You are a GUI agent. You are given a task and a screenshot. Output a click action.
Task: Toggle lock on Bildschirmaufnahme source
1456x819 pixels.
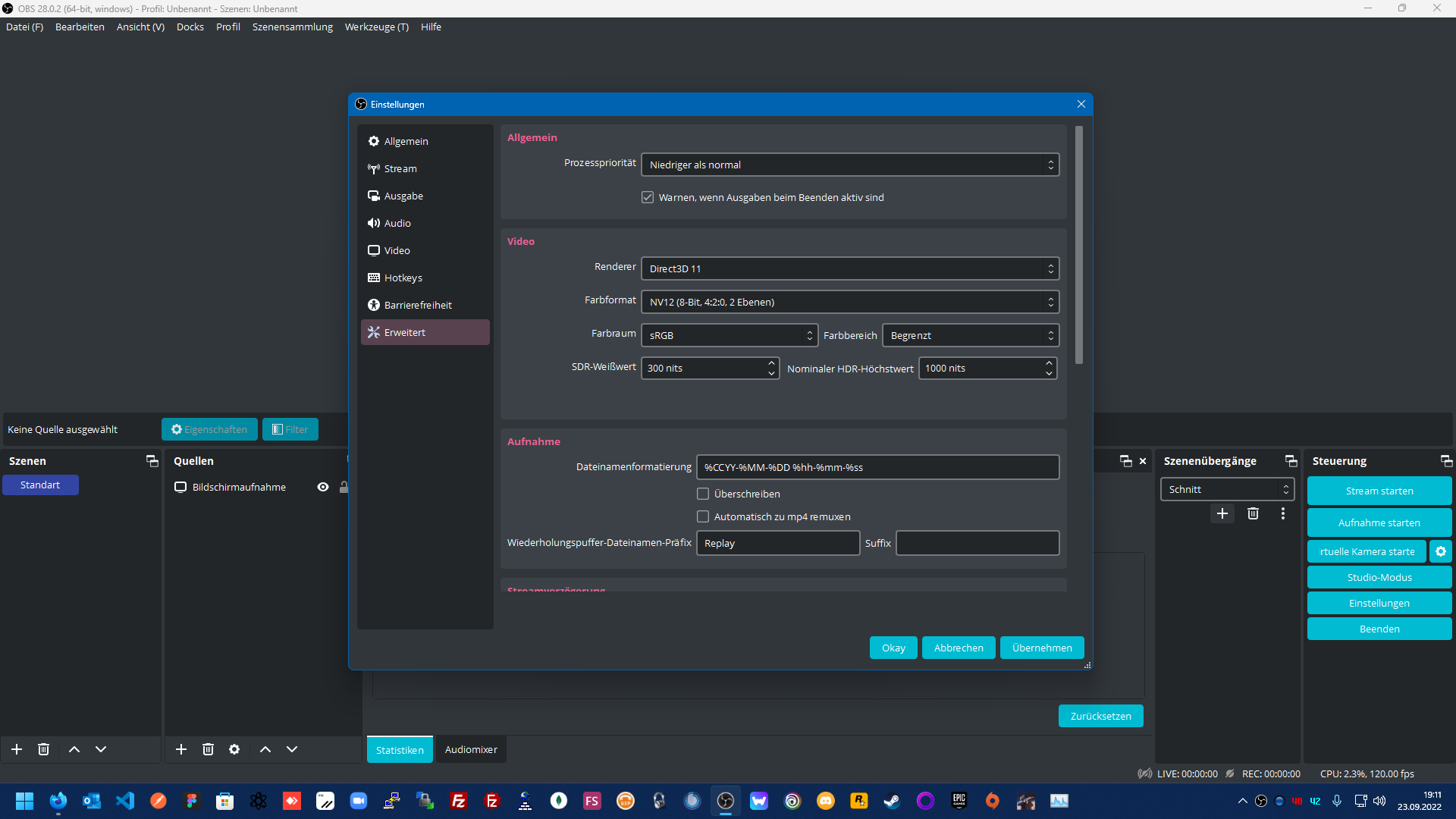(344, 487)
